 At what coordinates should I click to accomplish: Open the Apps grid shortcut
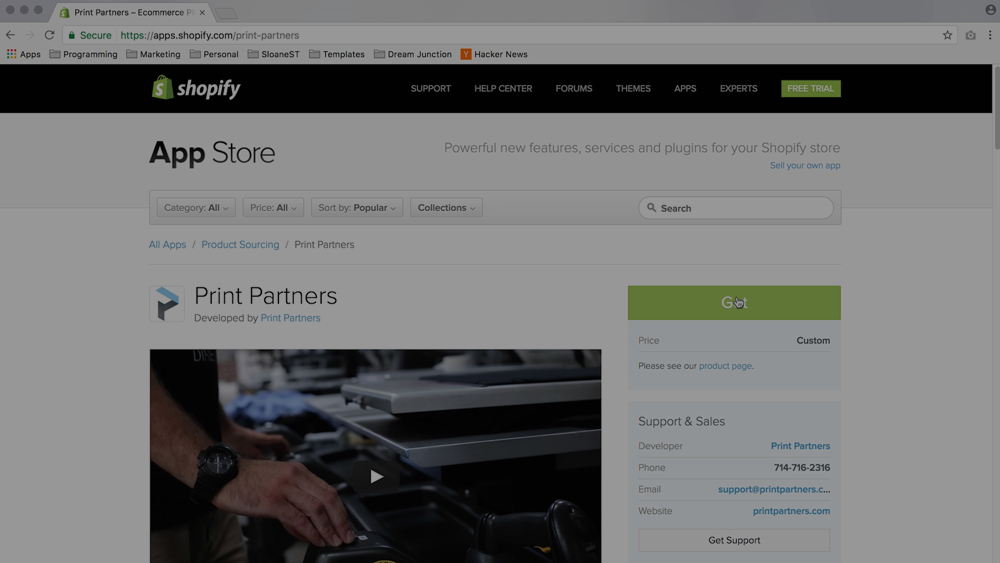(24, 54)
